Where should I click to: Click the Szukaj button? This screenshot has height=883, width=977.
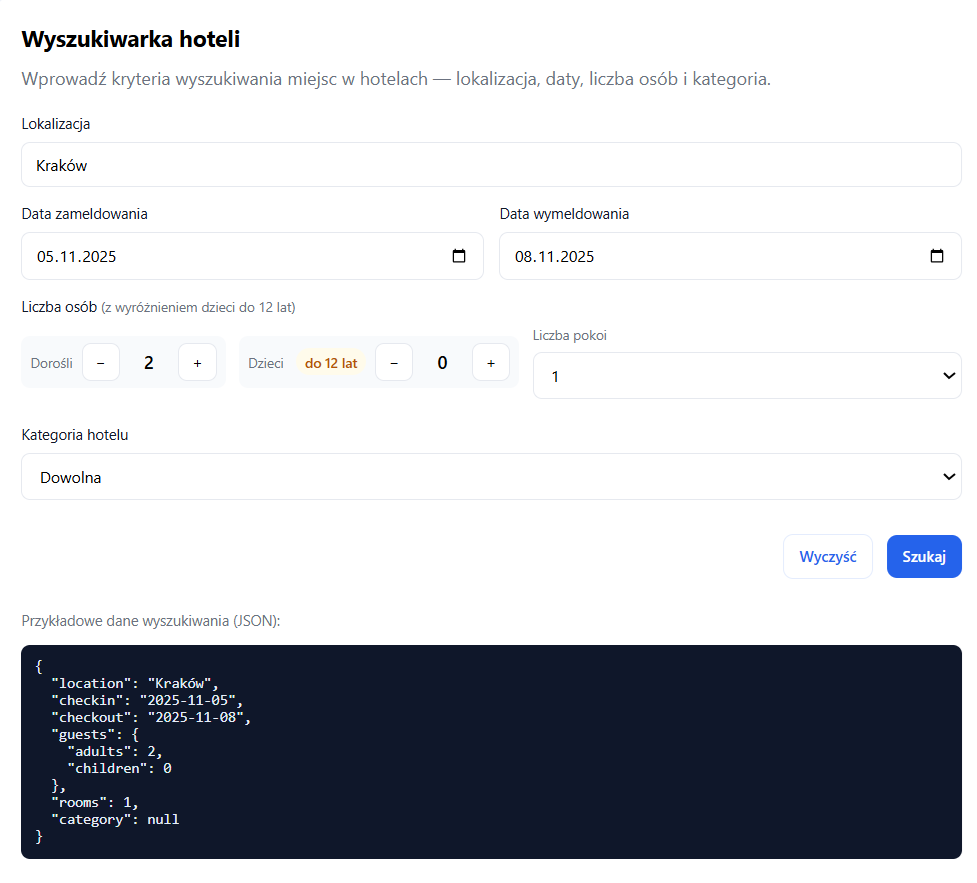(x=923, y=557)
